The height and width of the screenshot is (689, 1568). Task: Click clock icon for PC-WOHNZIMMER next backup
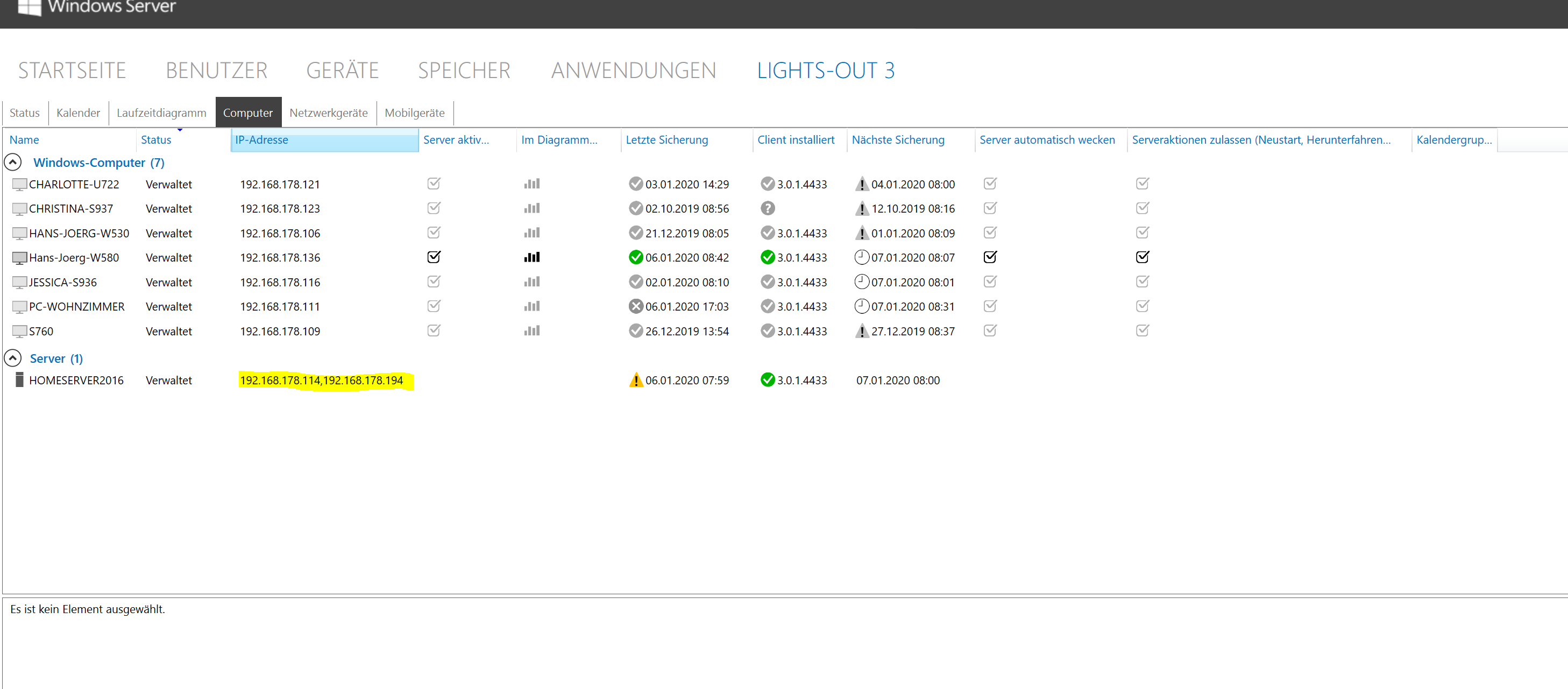tap(862, 306)
